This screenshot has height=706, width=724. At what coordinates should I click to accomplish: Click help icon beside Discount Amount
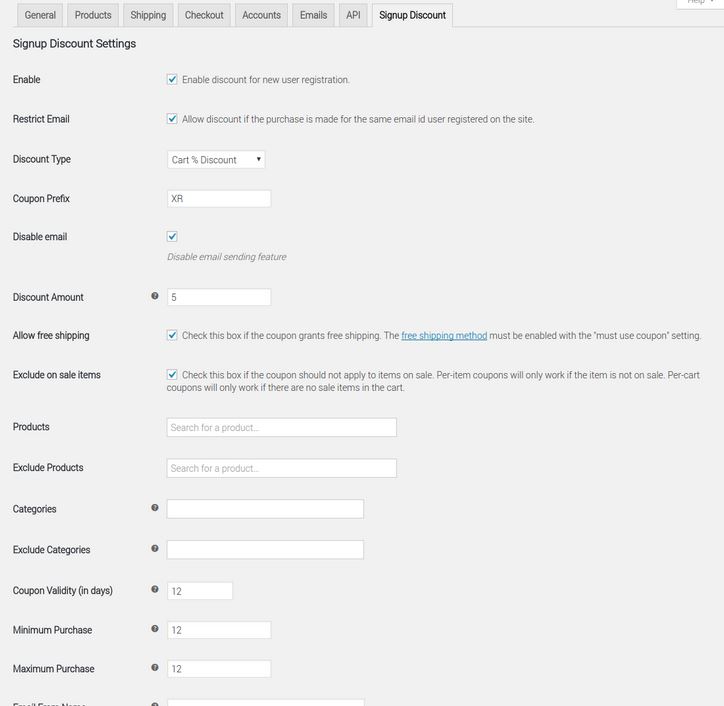pyautogui.click(x=155, y=296)
